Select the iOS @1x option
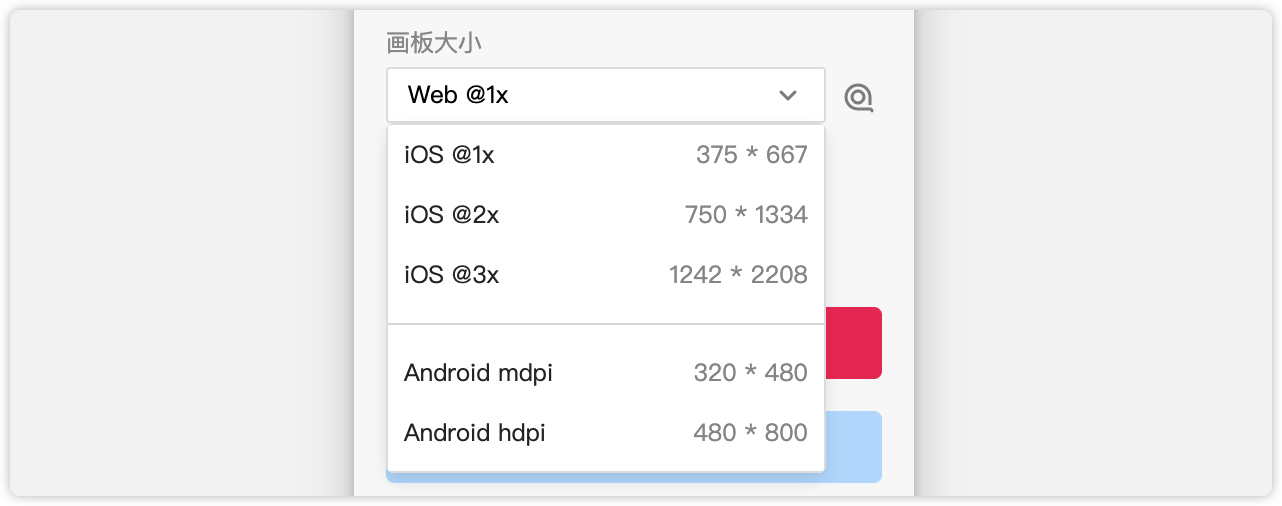 click(x=605, y=155)
